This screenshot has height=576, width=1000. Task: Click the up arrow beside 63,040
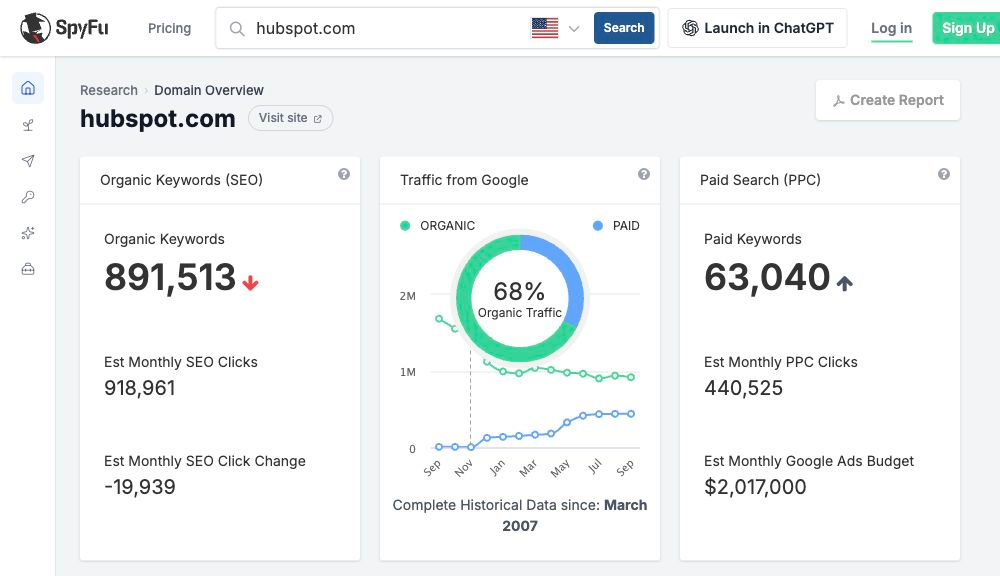[x=844, y=283]
